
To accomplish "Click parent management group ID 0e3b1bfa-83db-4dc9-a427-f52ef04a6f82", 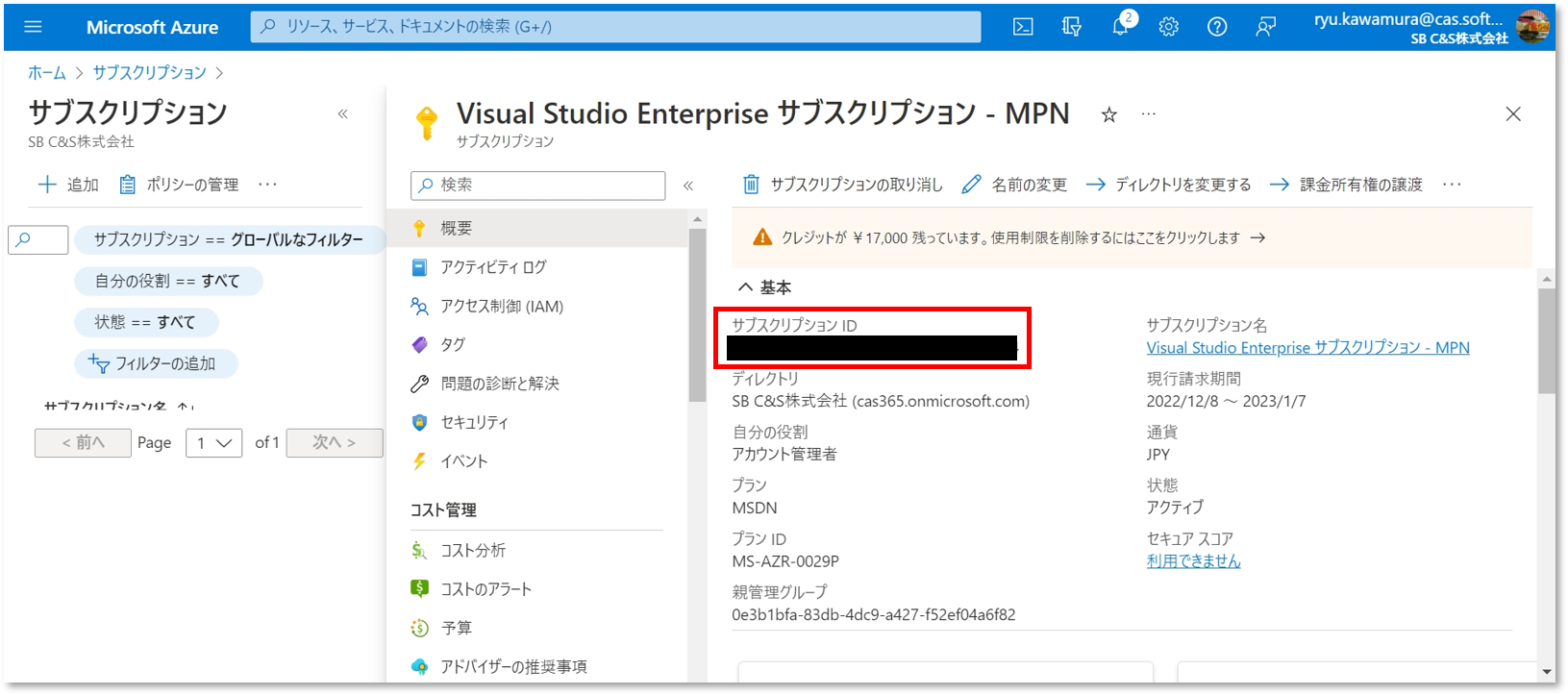I will click(x=873, y=615).
